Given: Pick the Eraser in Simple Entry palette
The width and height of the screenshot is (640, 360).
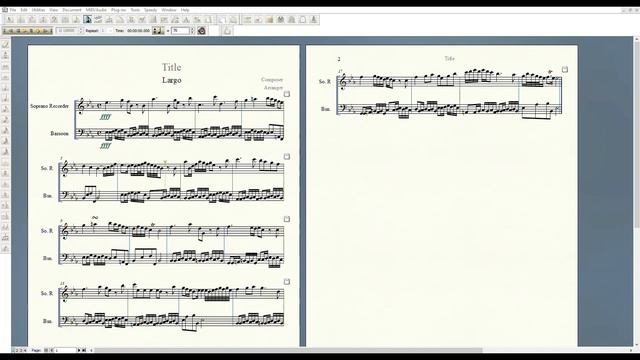Looking at the screenshot, I should tap(5, 44).
